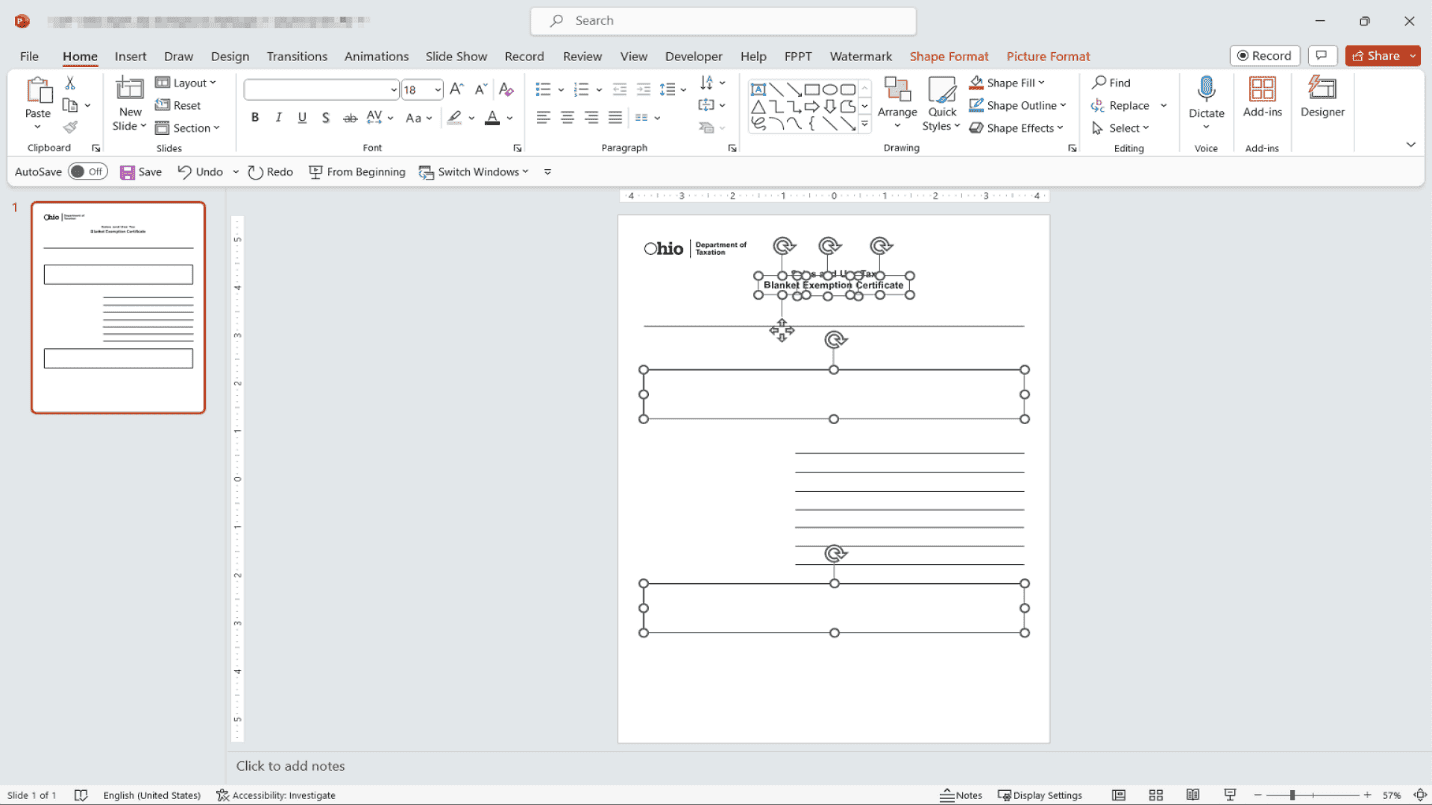Toggle Normal view in status bar

(1118, 795)
